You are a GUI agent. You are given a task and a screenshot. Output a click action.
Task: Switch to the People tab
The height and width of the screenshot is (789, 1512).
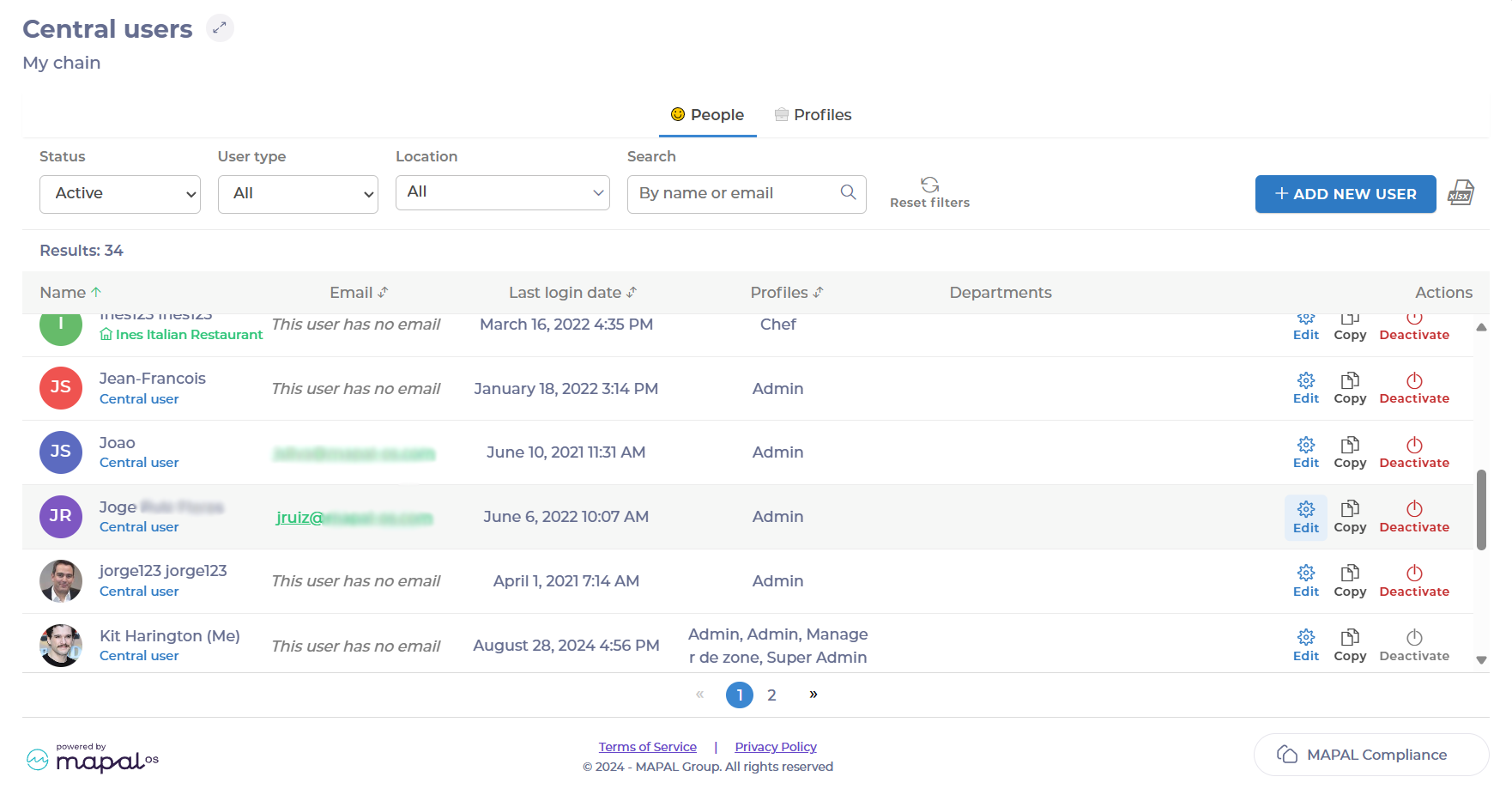(707, 115)
